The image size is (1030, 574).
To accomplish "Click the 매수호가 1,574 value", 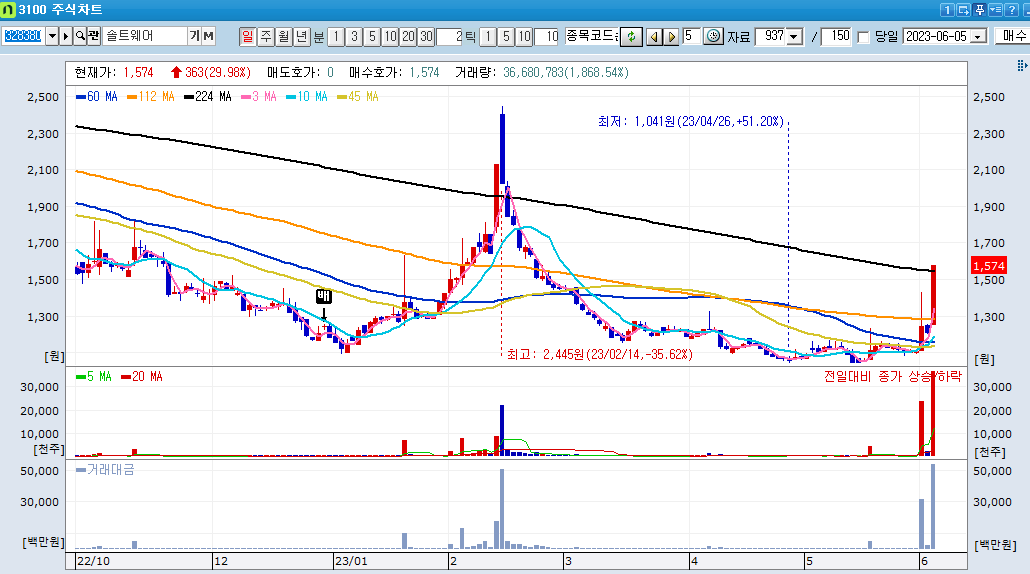I will tap(424, 73).
